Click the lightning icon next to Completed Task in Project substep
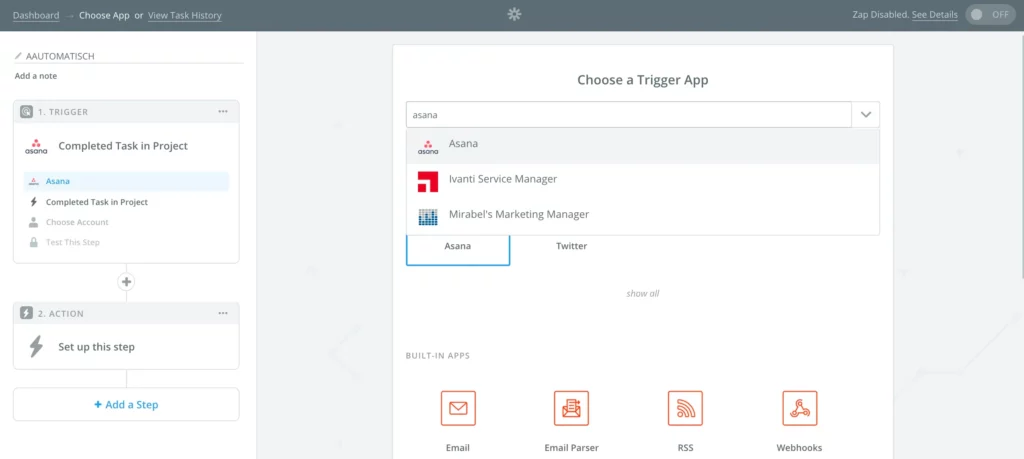The width and height of the screenshot is (1024, 459). coord(34,202)
